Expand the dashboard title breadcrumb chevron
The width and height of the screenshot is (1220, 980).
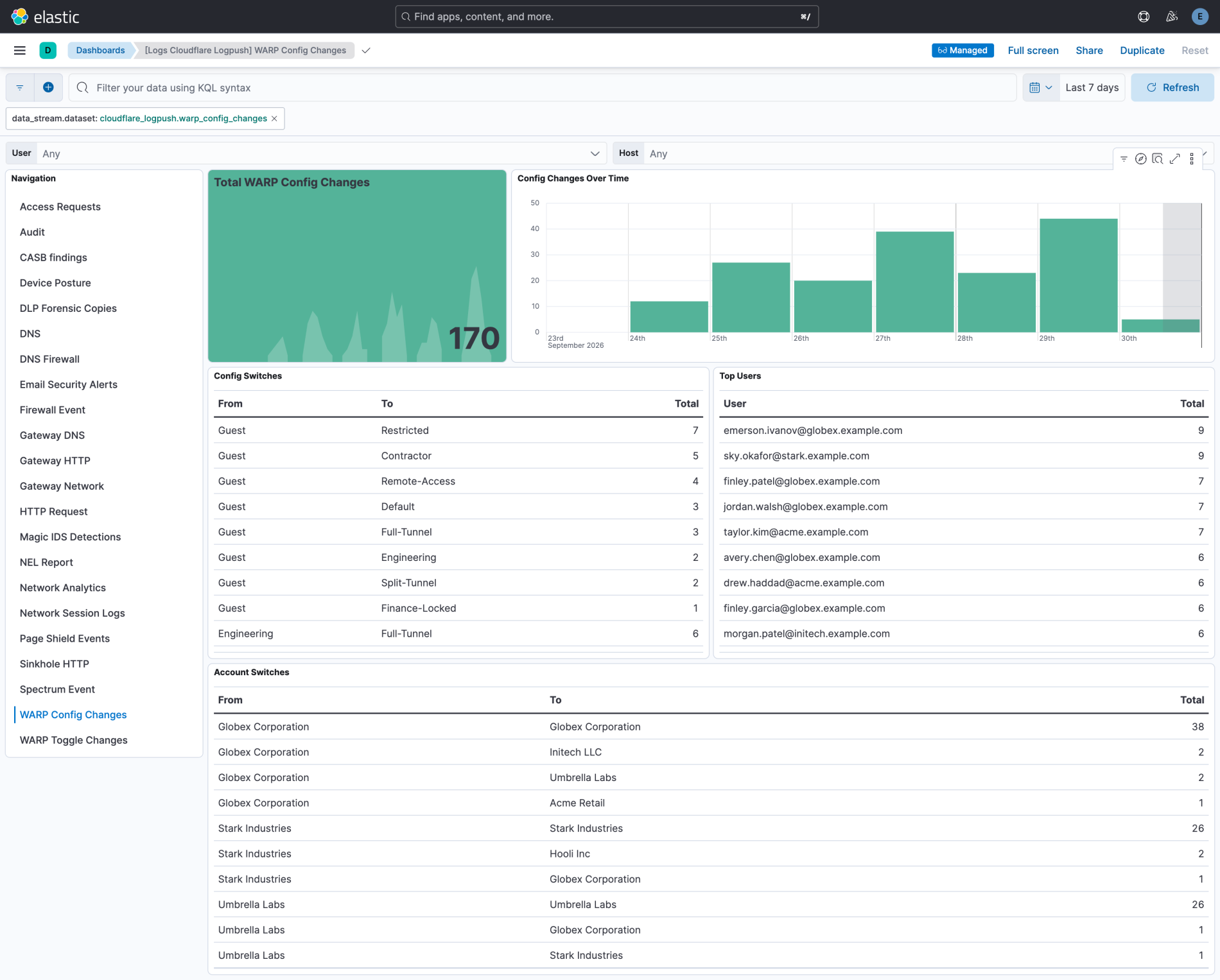pyautogui.click(x=366, y=50)
